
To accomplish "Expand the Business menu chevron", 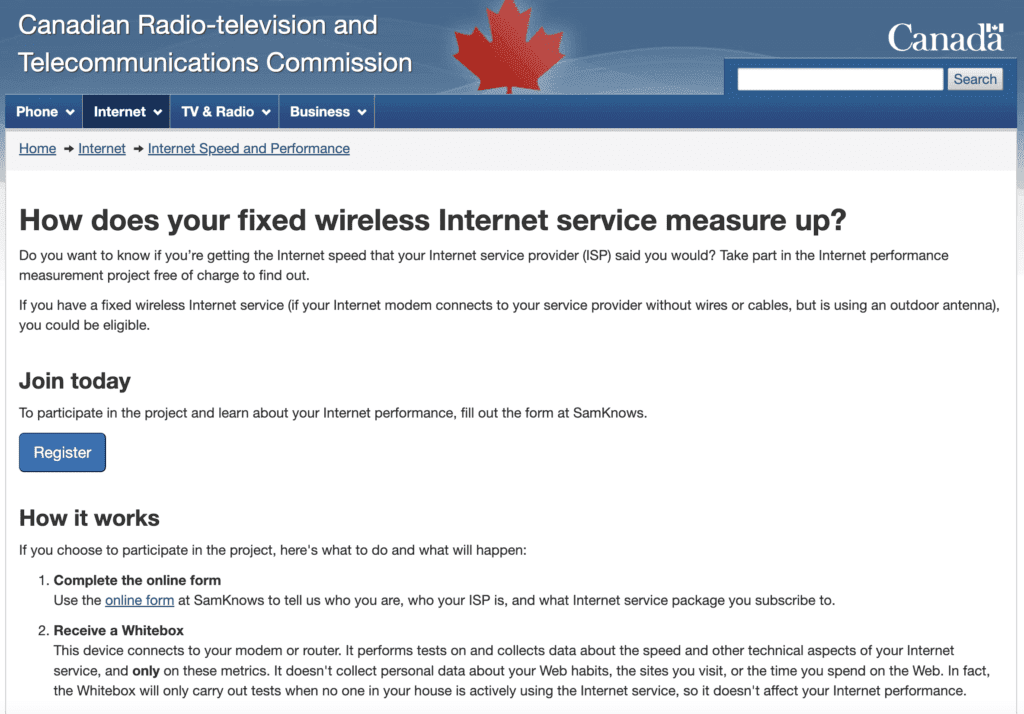I will (x=362, y=112).
